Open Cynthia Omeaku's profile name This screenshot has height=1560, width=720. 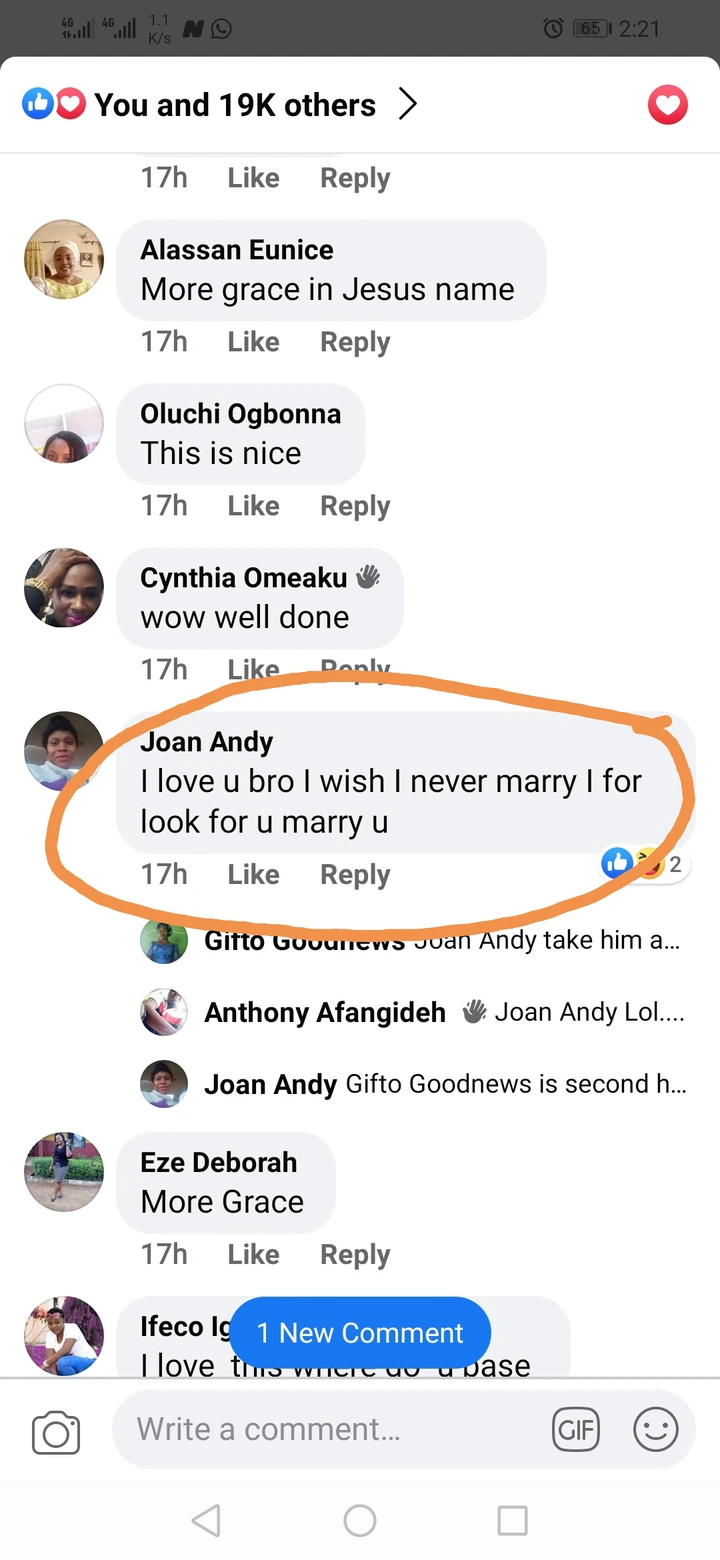click(244, 578)
